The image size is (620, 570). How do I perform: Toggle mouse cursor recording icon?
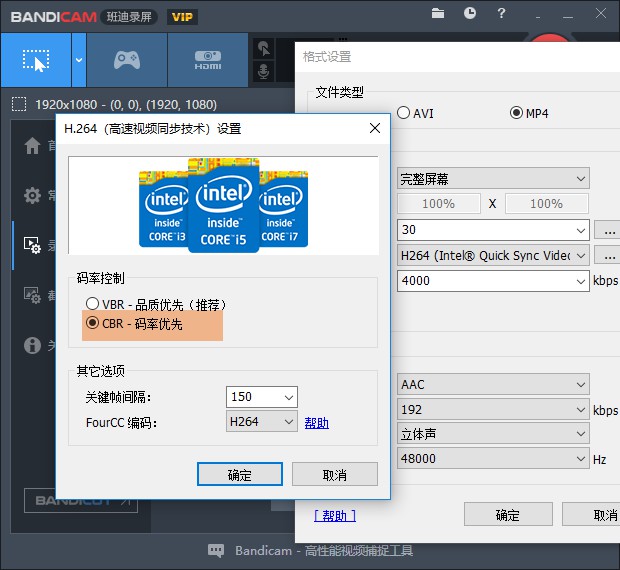click(x=263, y=49)
